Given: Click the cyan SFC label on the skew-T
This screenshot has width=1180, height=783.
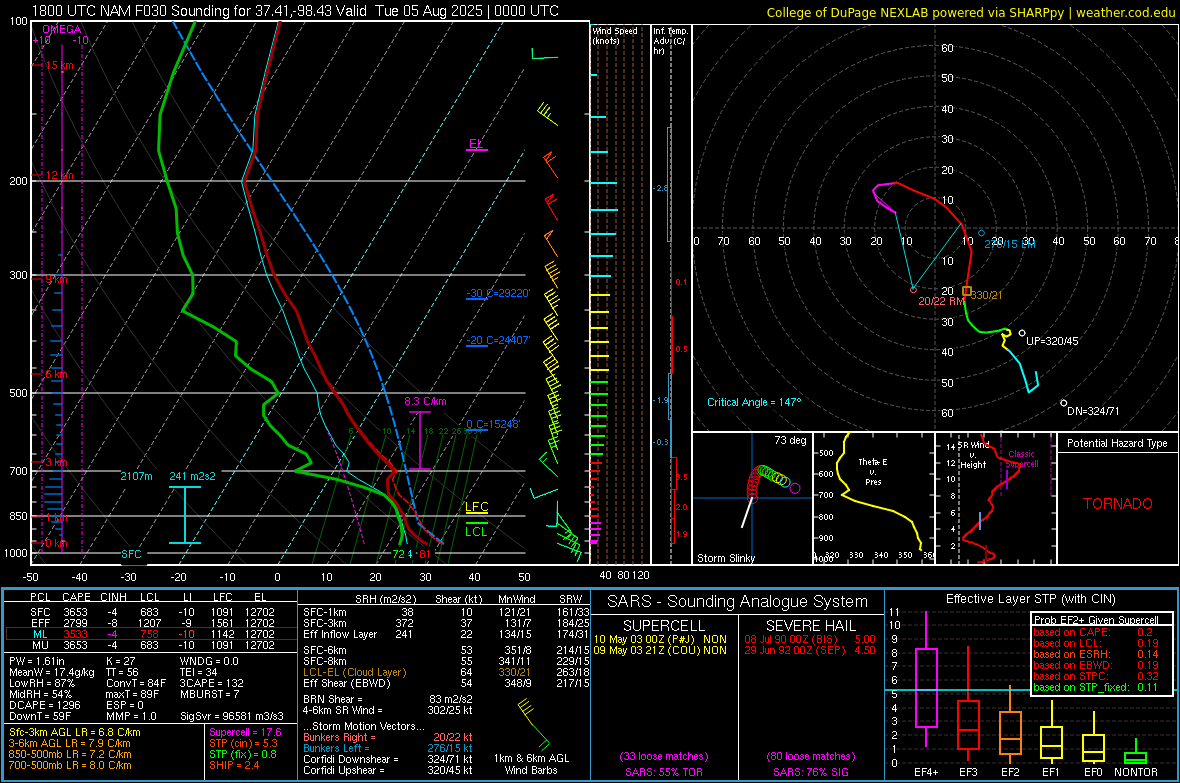Looking at the screenshot, I should pyautogui.click(x=132, y=554).
